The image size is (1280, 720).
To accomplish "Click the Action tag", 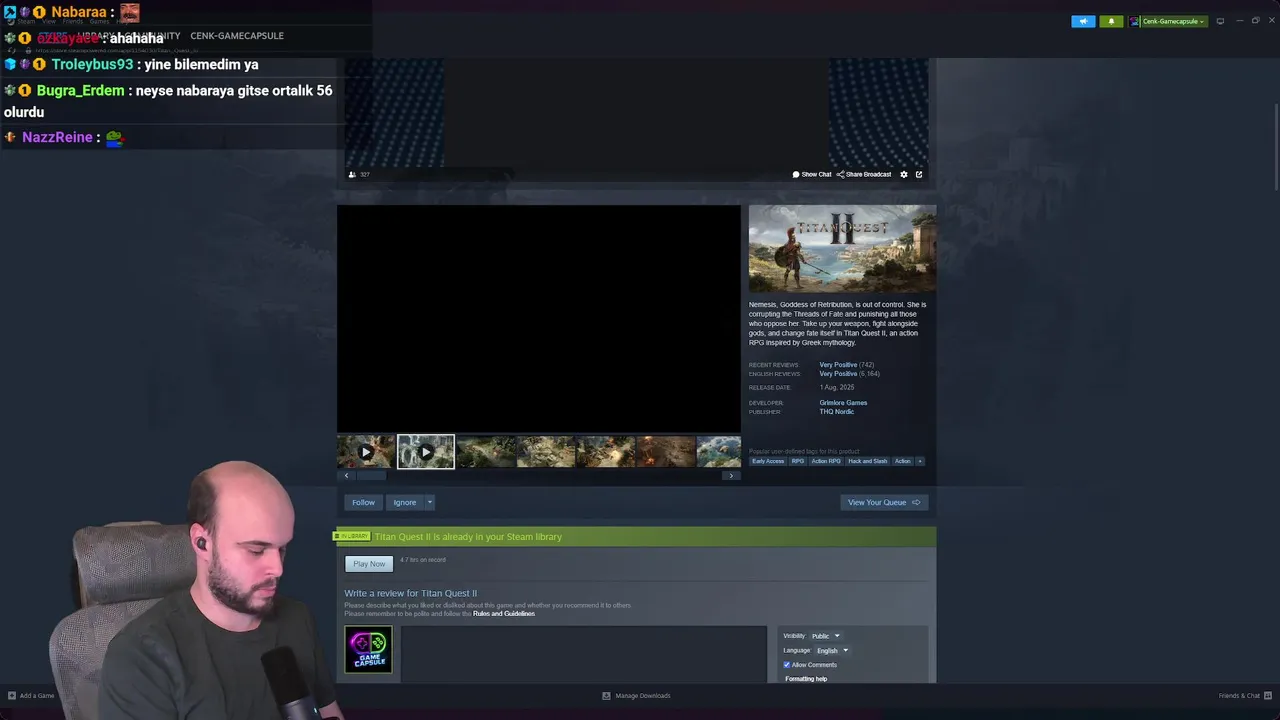I will point(903,461).
